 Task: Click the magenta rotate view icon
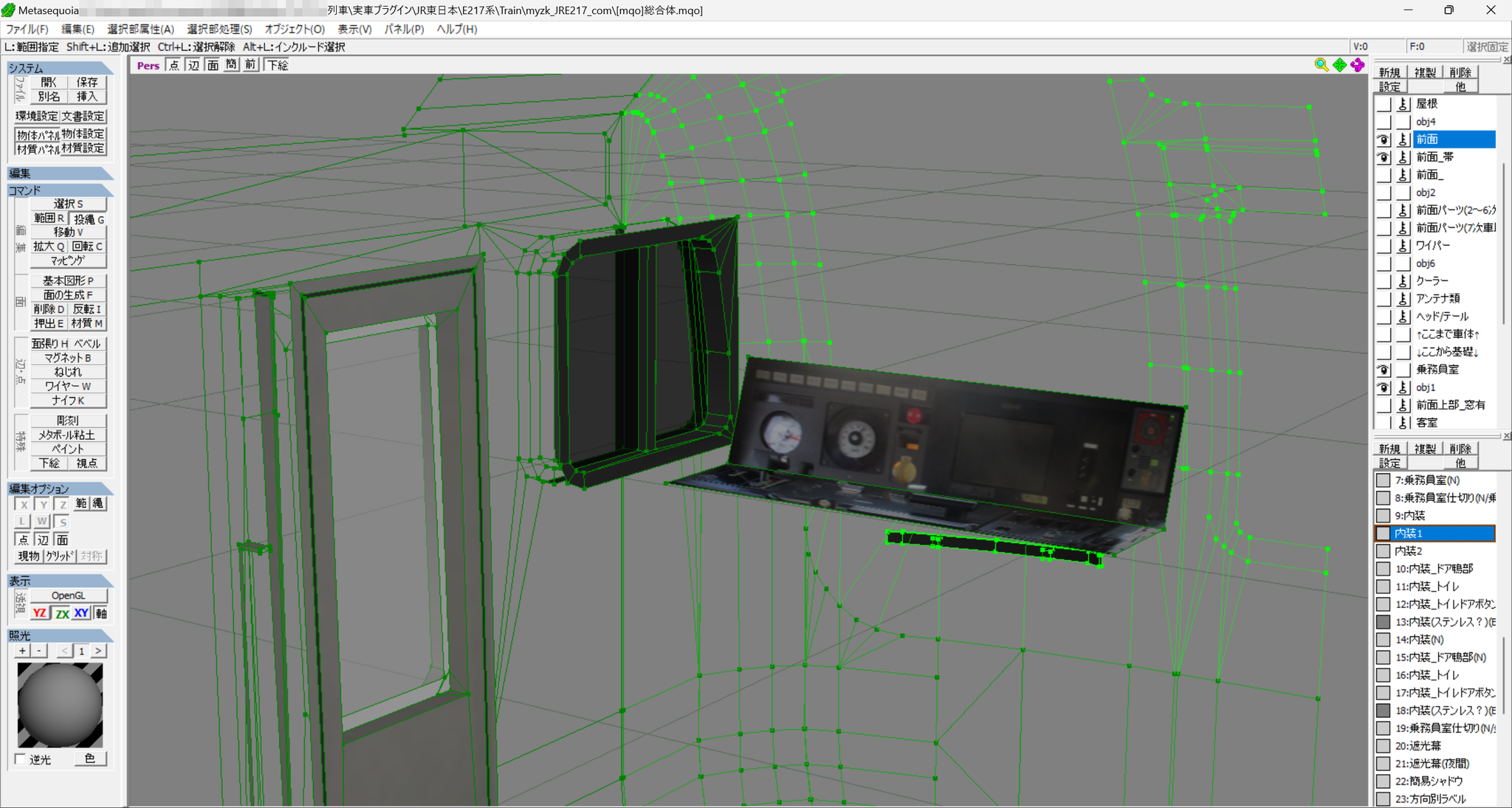(x=1358, y=65)
